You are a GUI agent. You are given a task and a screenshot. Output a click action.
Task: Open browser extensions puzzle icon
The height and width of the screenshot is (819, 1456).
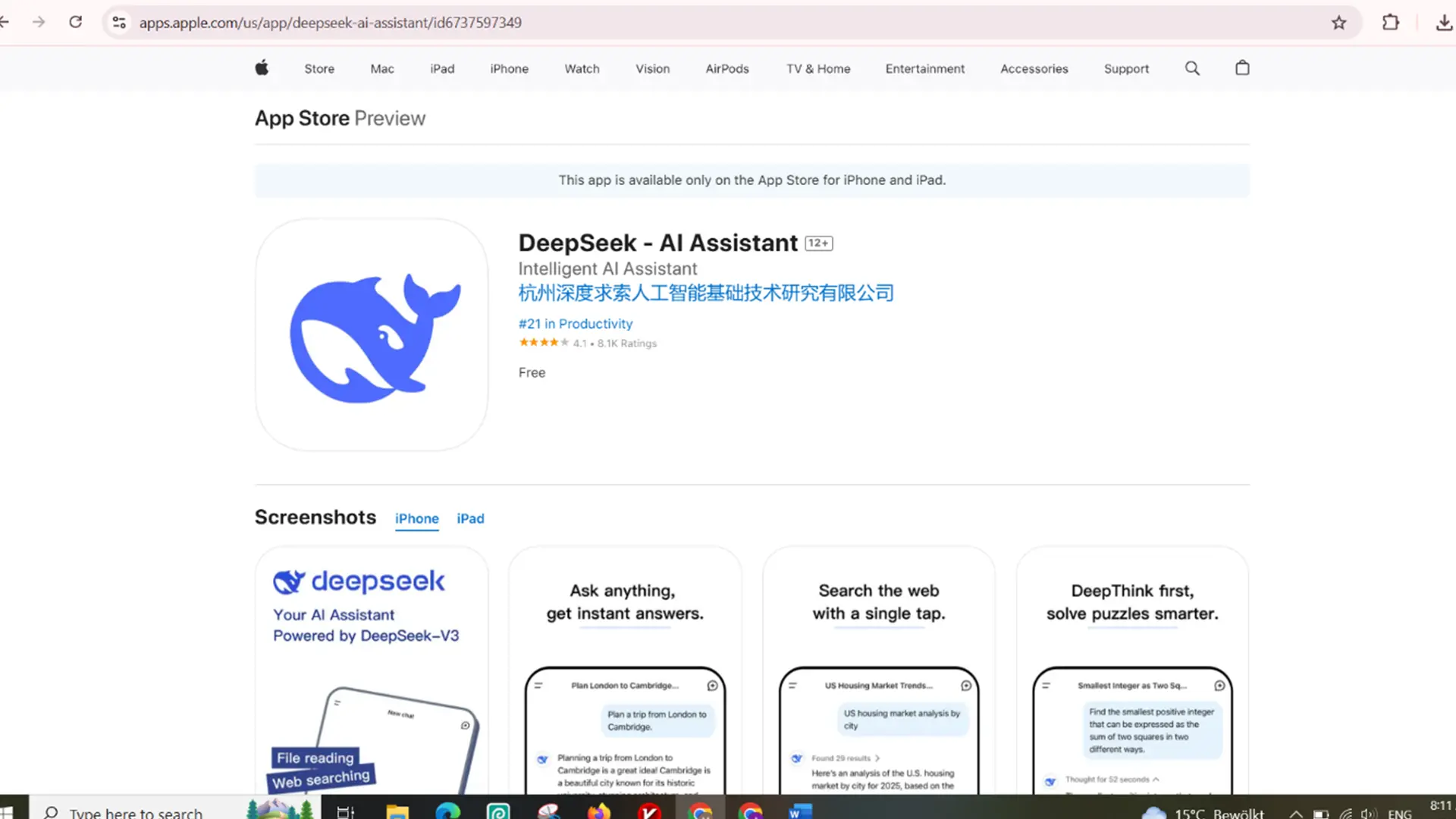pos(1391,22)
